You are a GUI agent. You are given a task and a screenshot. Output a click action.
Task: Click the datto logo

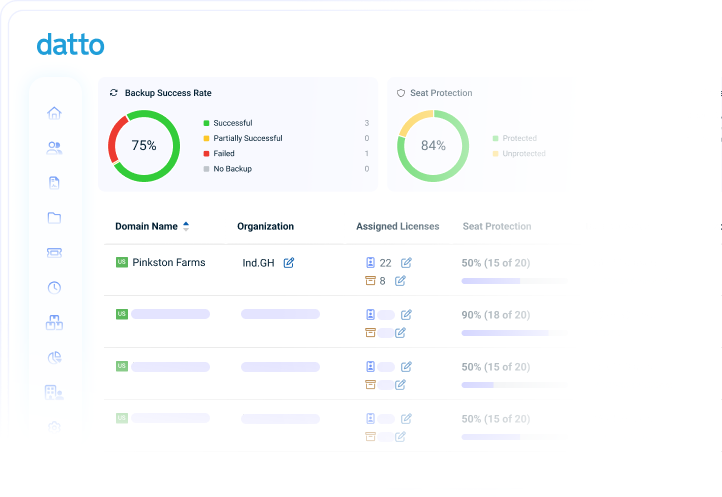coord(70,45)
